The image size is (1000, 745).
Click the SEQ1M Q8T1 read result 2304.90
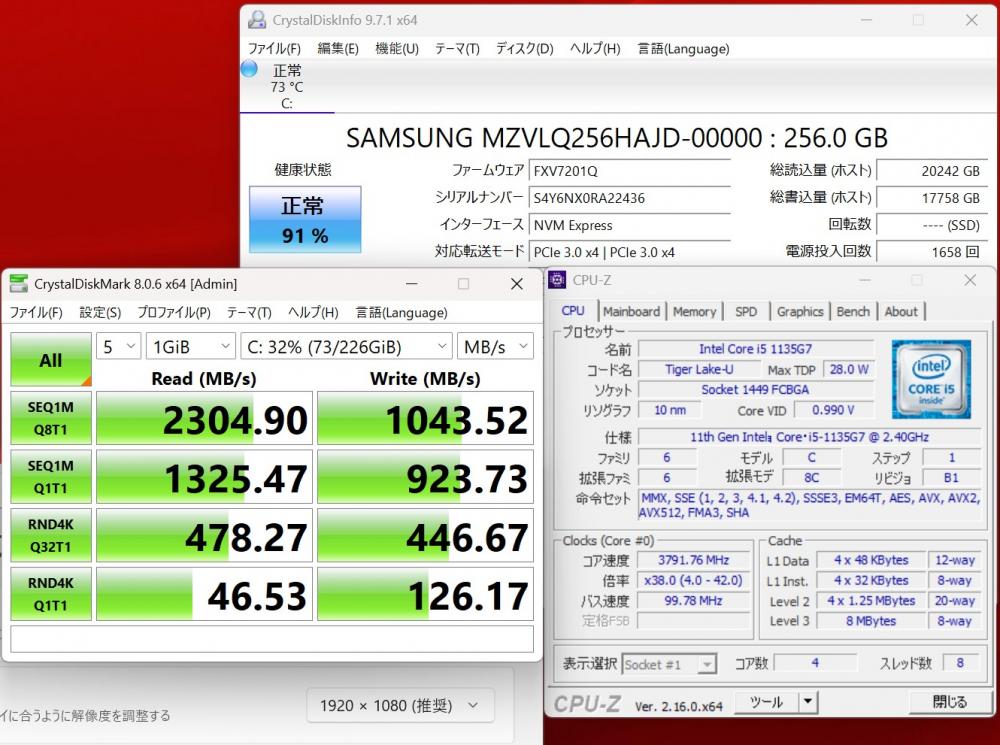tap(204, 418)
